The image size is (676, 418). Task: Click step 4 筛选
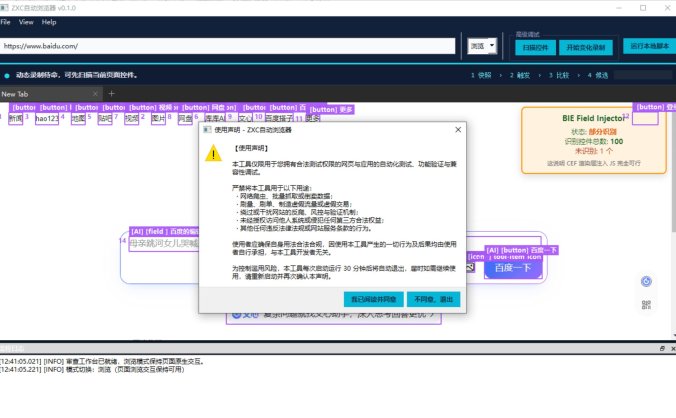click(598, 75)
